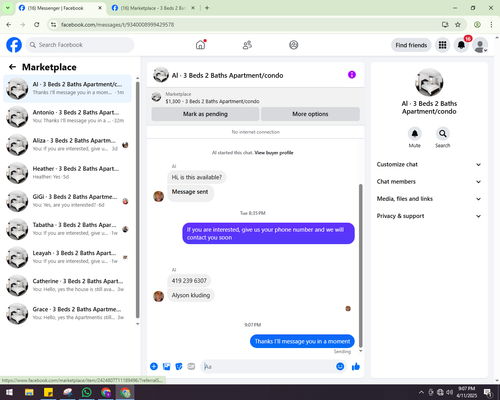Focus the Search Facebook field
Image resolution: width=500 pixels, height=400 pixels.
click(80, 45)
